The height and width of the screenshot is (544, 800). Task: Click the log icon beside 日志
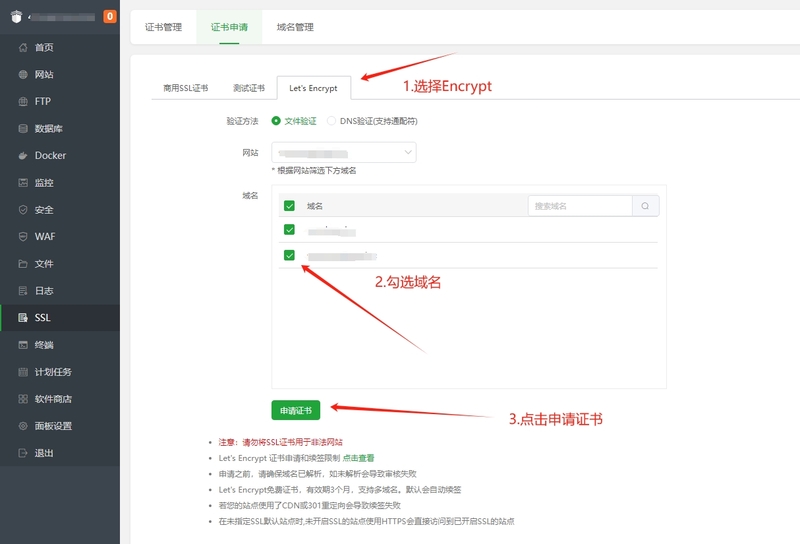(23, 291)
